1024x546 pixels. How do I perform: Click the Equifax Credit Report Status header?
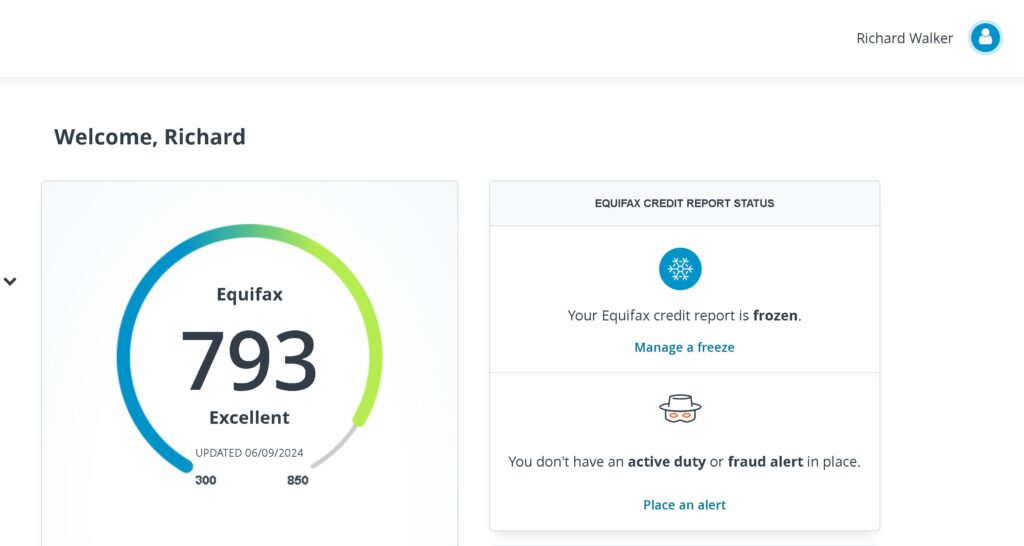pyautogui.click(x=684, y=203)
